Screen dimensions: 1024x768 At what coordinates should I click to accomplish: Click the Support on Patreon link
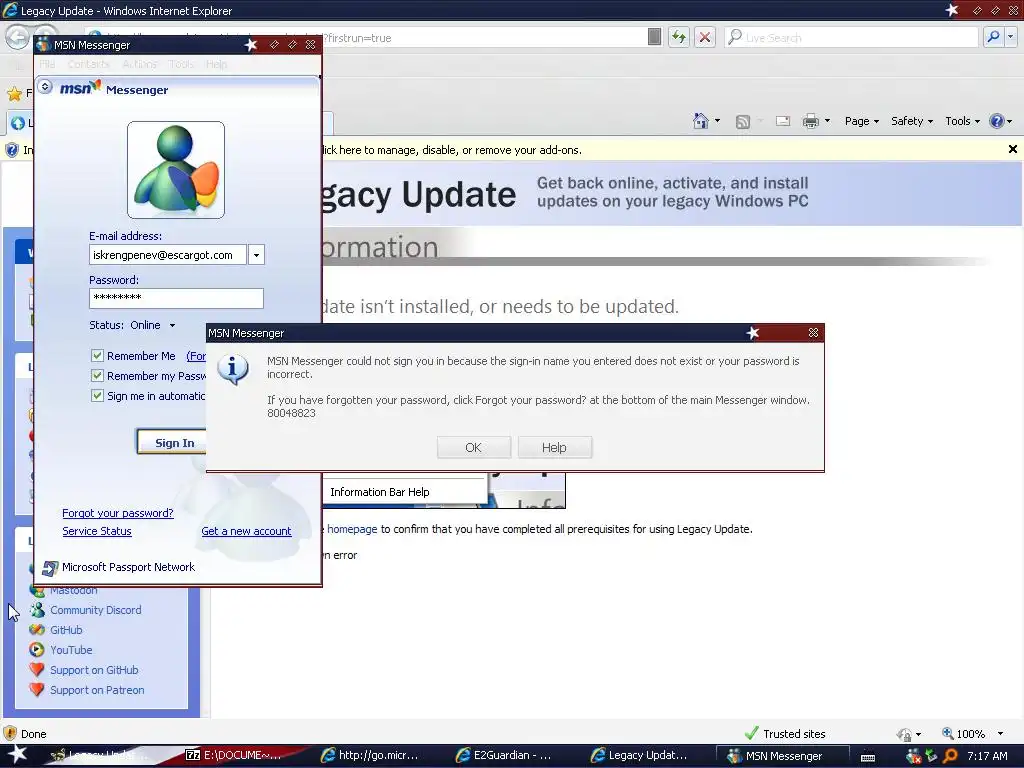tap(97, 690)
